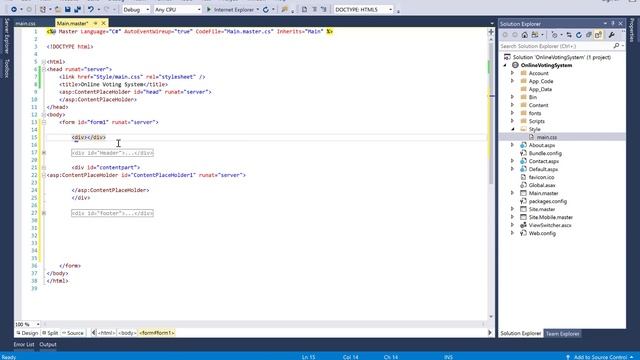Click the Redo toolbar icon
This screenshot has width=640, height=360.
click(107, 9)
